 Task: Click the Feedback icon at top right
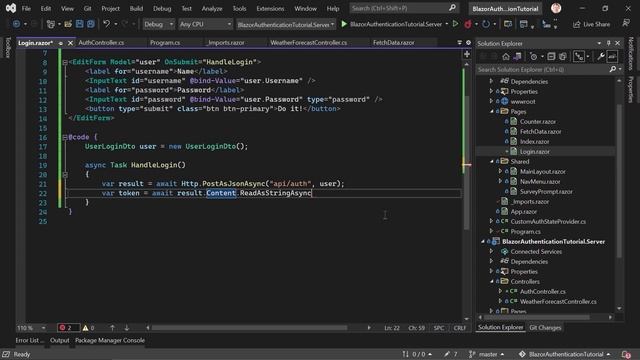pos(626,24)
